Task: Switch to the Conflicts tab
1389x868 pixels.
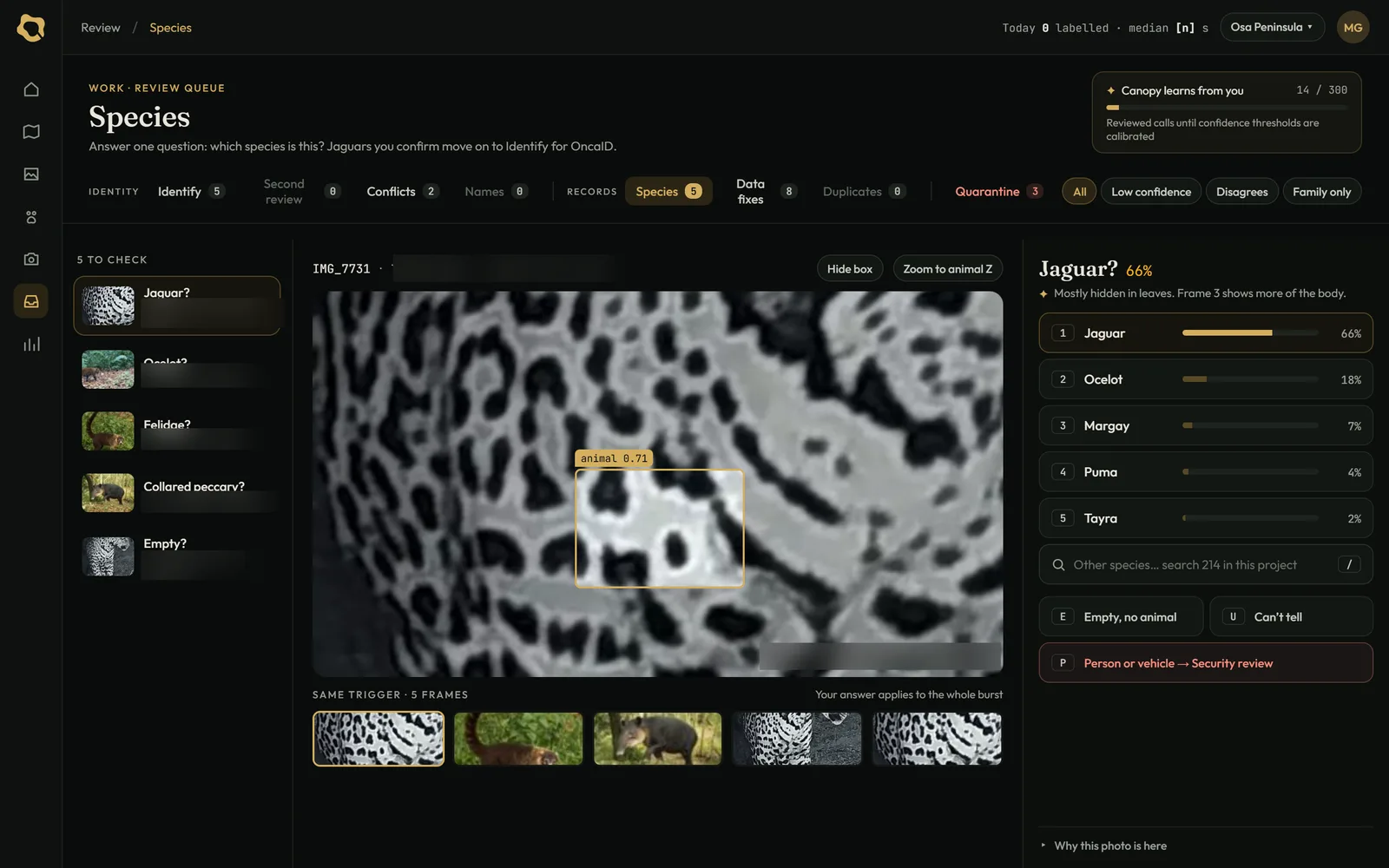Action: [403, 191]
